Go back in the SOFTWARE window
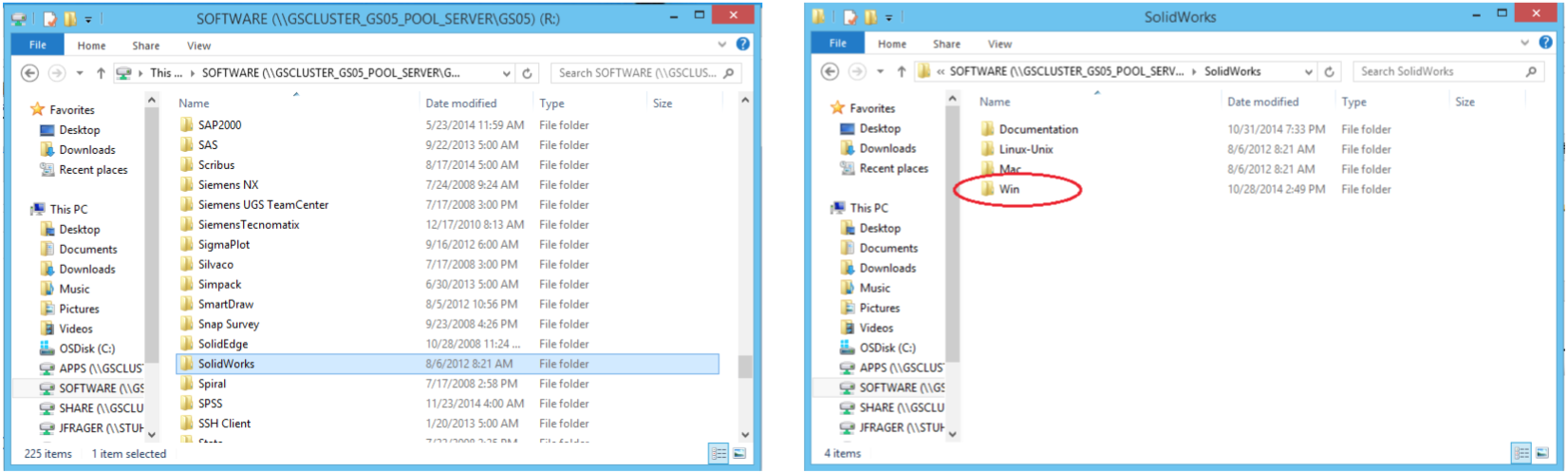The width and height of the screenshot is (1568, 473). [29, 73]
